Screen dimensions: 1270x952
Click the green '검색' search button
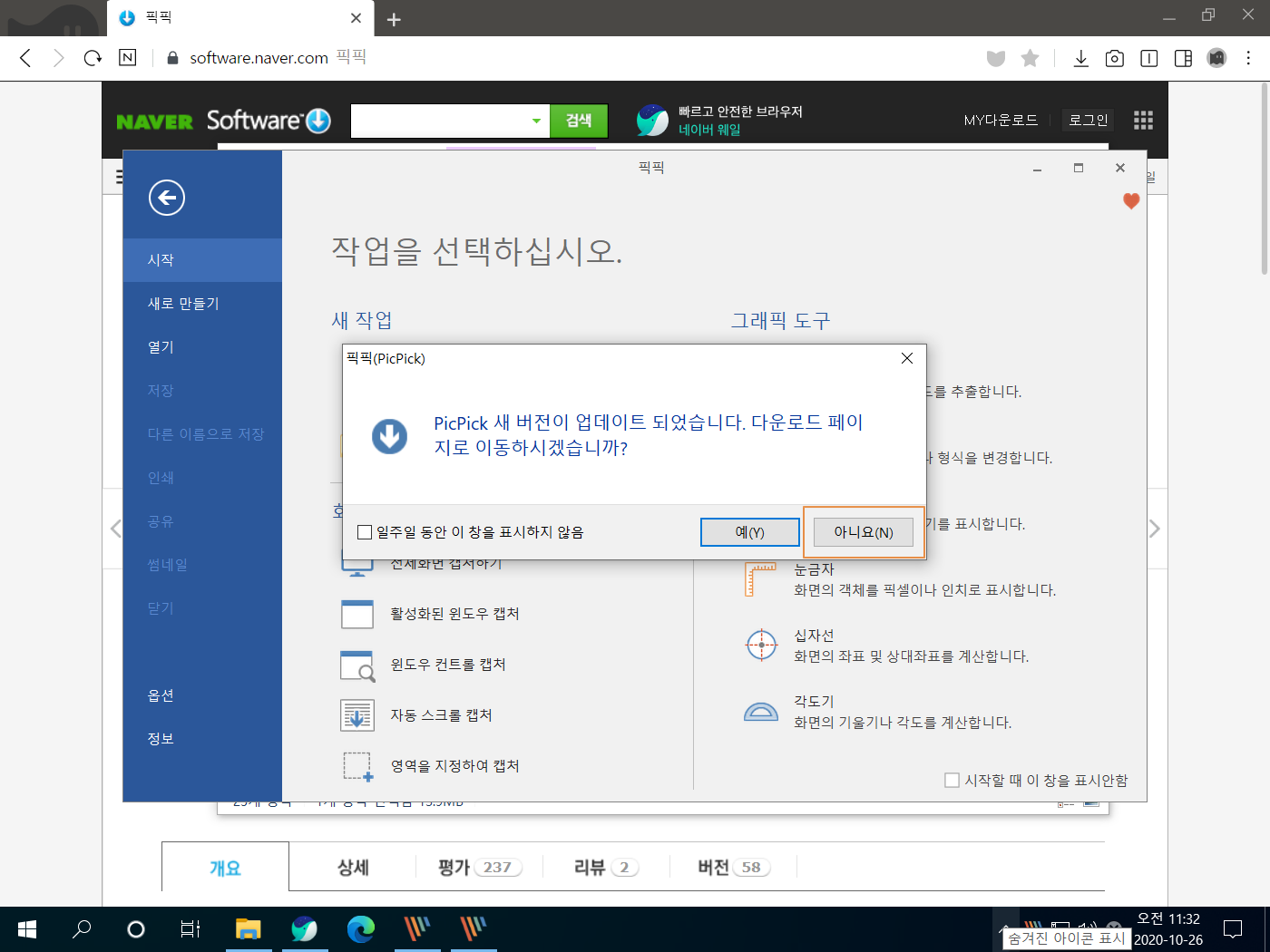point(579,121)
